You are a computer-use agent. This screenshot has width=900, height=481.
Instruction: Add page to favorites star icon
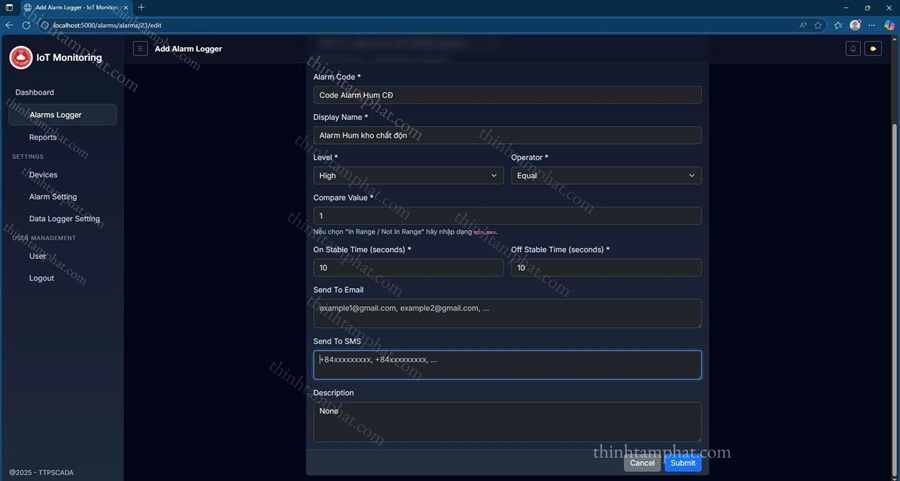[x=818, y=25]
